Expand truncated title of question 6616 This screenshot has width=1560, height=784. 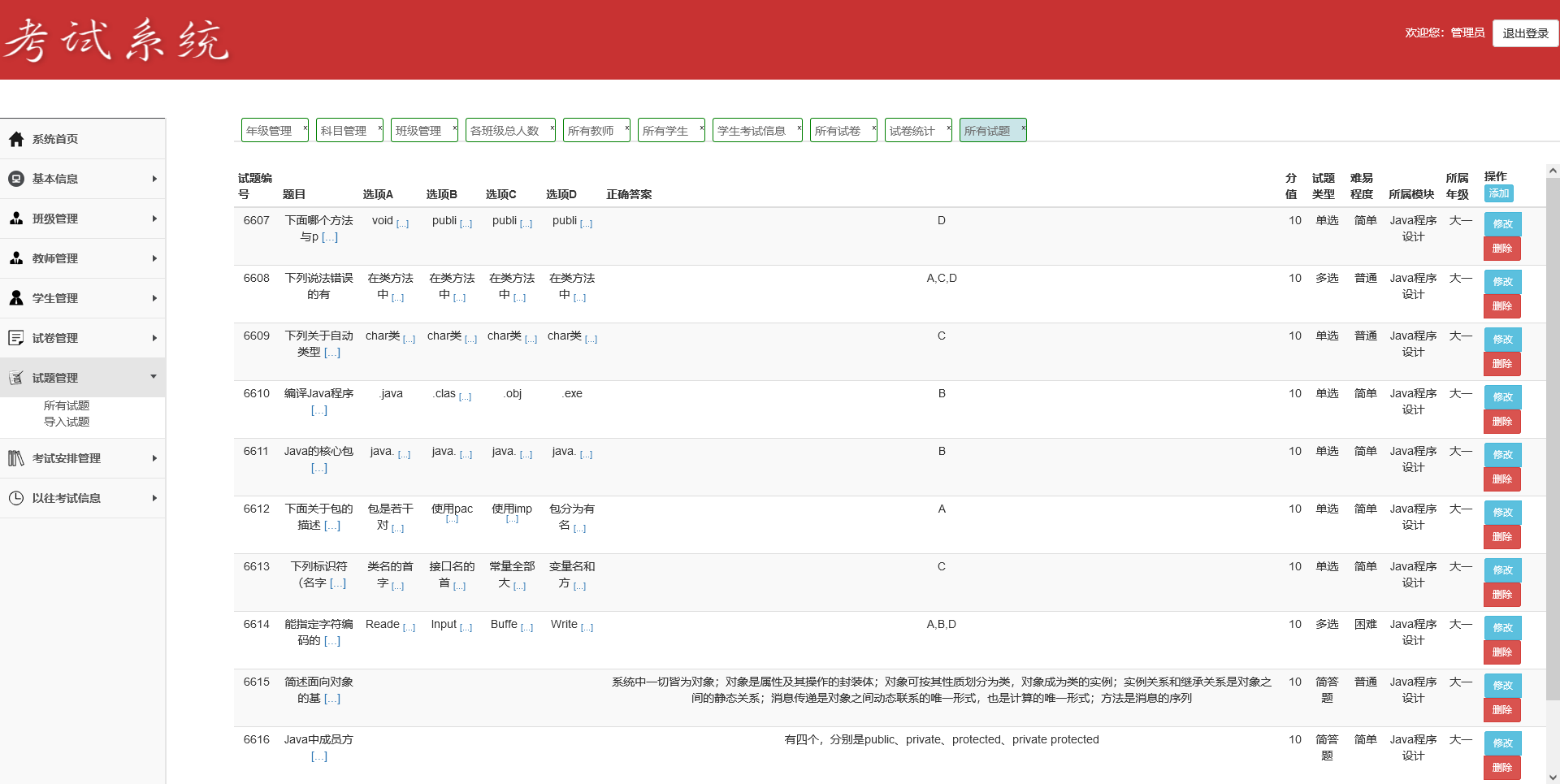[x=319, y=756]
